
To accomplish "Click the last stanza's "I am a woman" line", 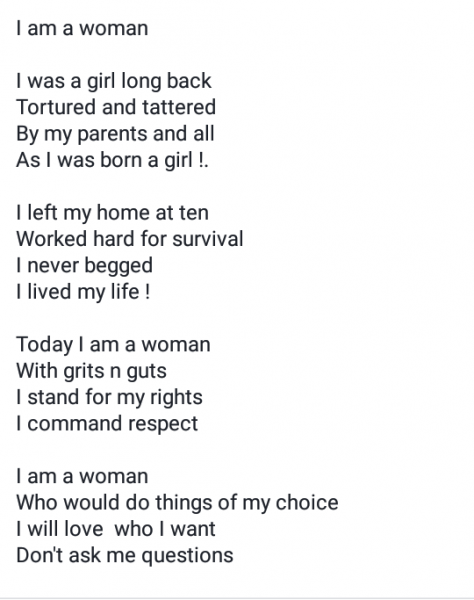I will tap(82, 476).
